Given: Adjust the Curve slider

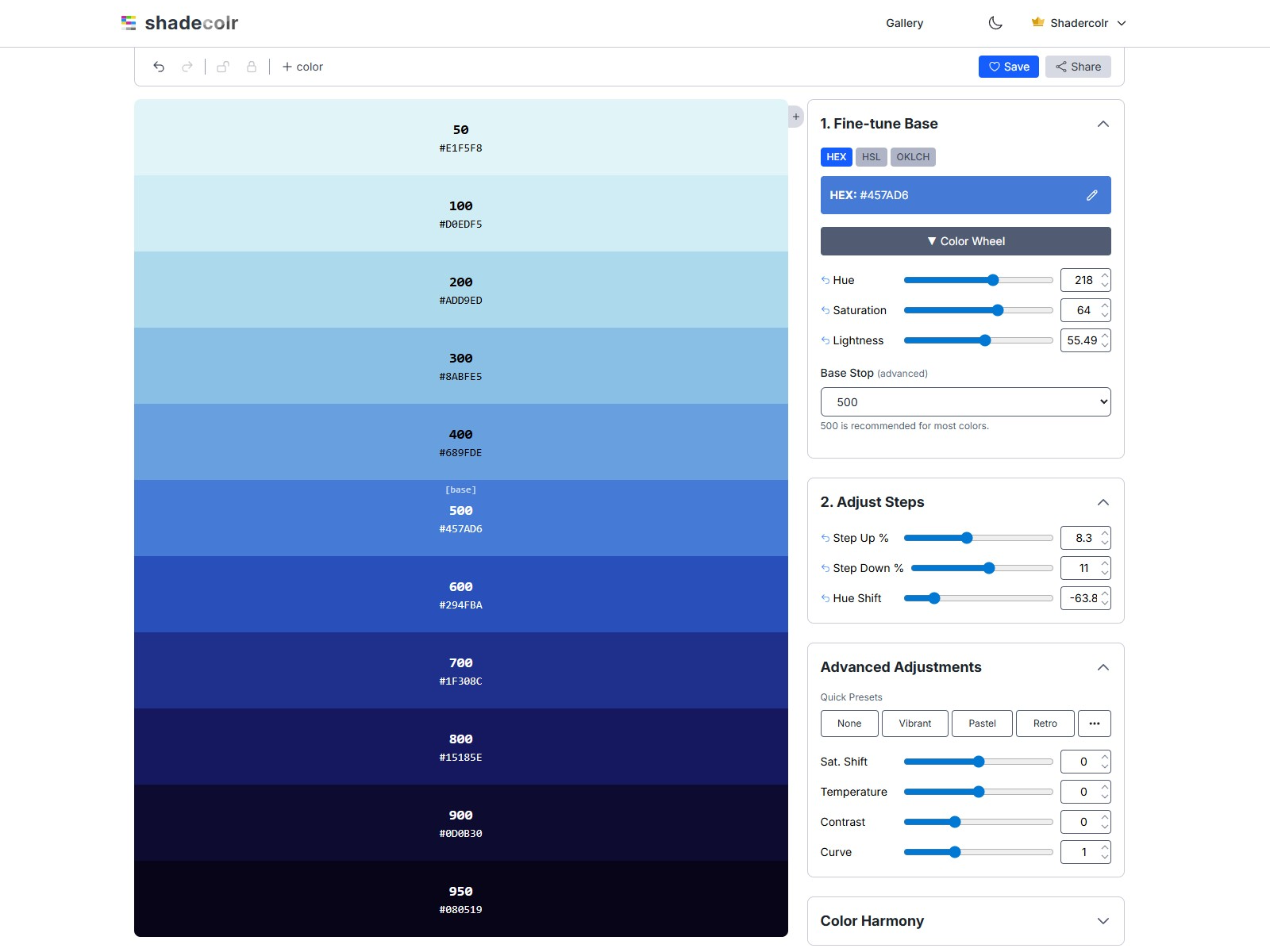Looking at the screenshot, I should (979, 852).
